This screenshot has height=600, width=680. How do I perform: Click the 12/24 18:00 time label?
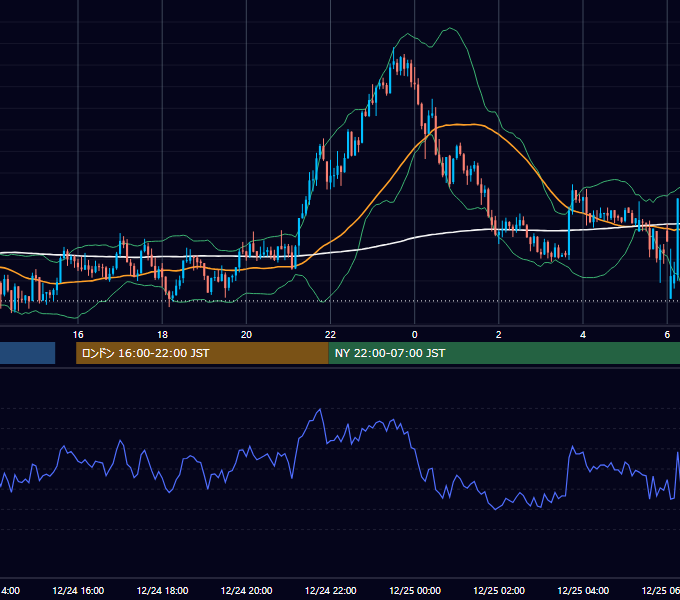point(162,590)
